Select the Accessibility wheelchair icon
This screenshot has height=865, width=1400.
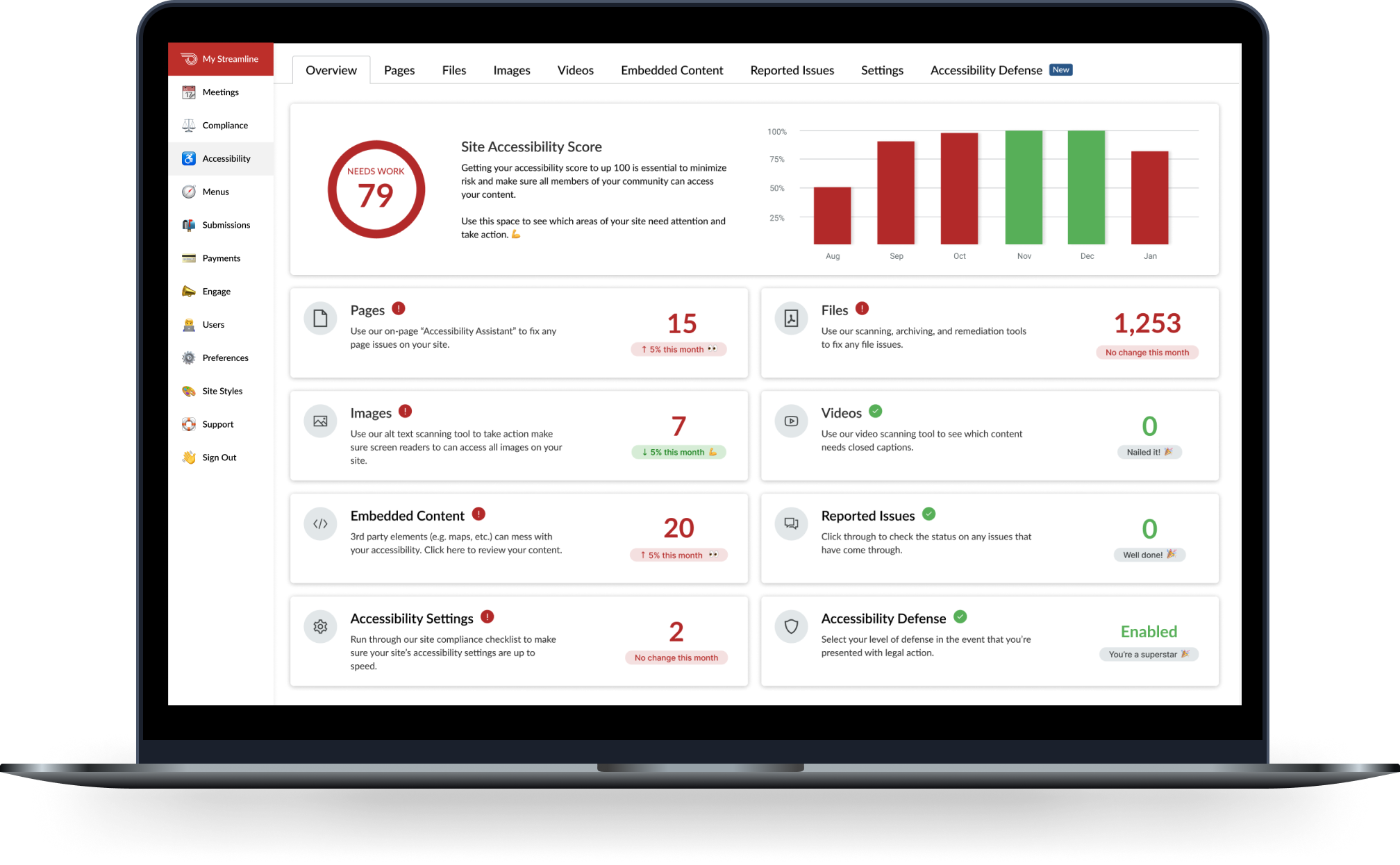[x=189, y=159]
